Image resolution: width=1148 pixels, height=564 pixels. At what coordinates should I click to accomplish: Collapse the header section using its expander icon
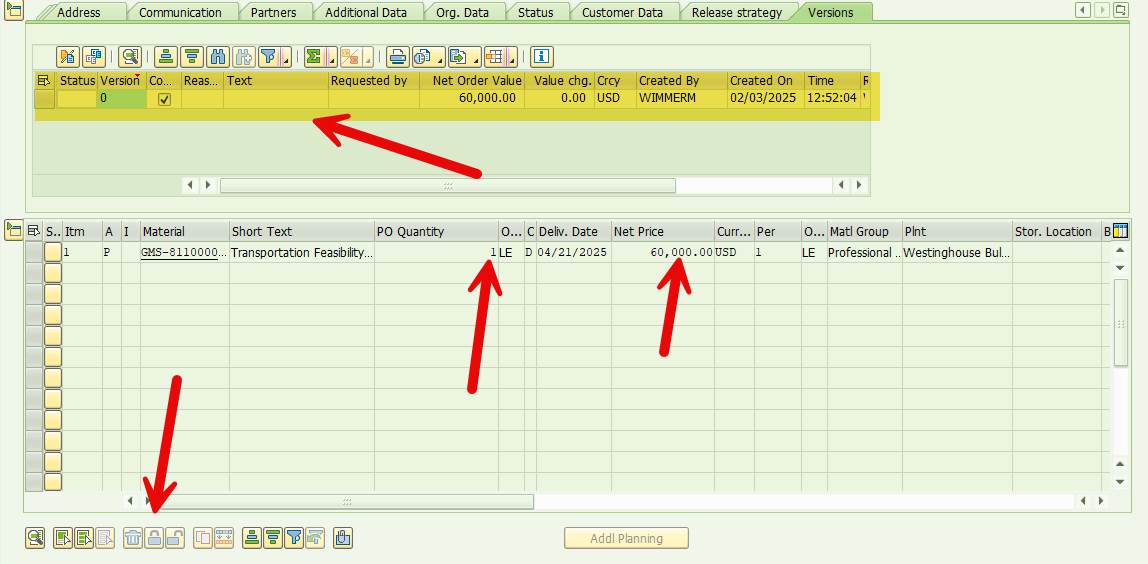12,10
